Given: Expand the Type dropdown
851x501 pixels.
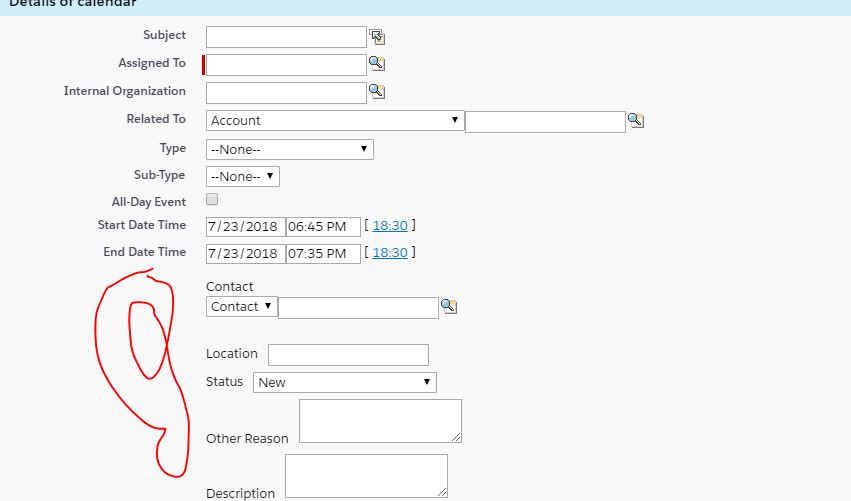Looking at the screenshot, I should point(290,149).
